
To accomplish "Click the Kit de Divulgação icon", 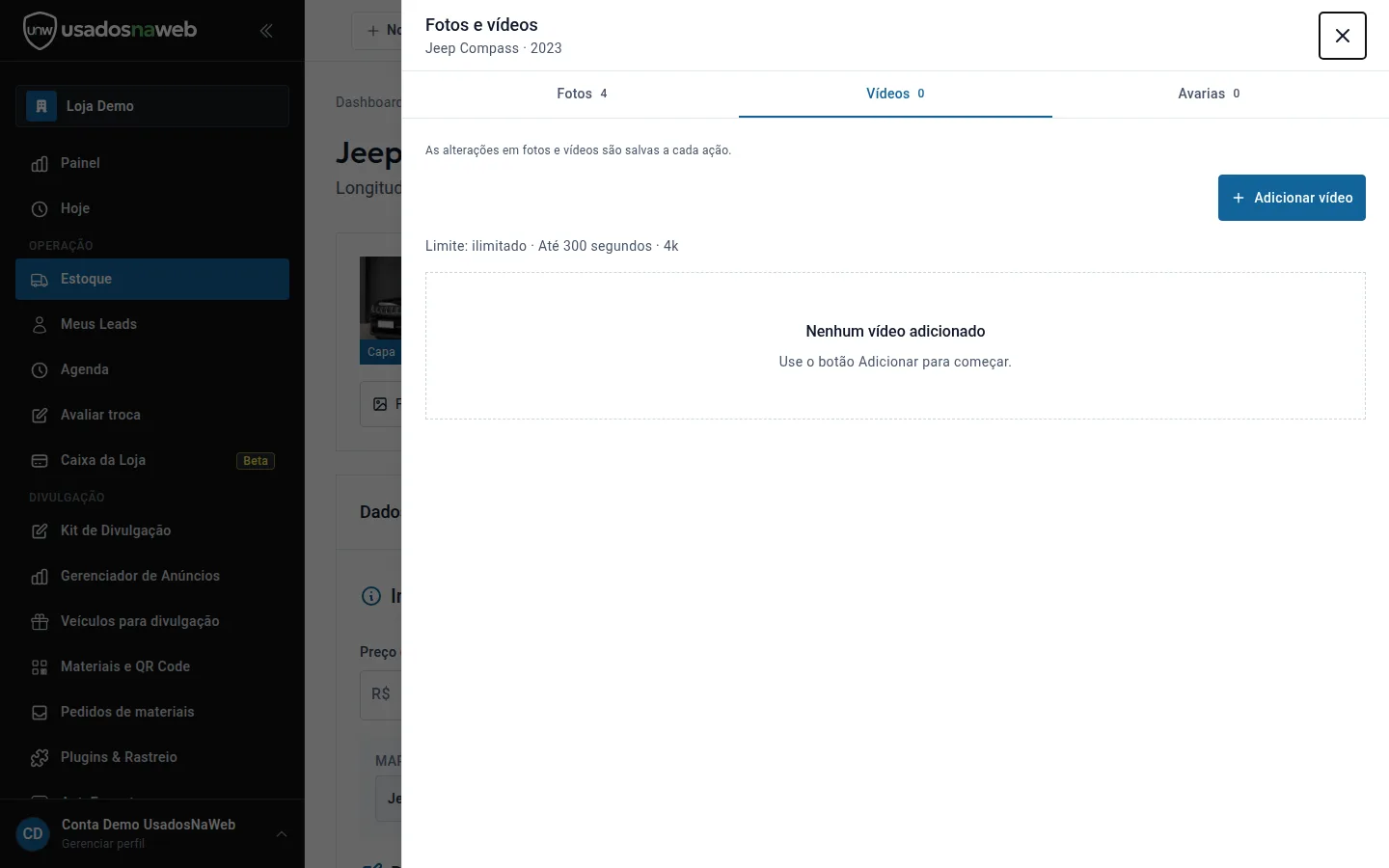I will (x=40, y=531).
